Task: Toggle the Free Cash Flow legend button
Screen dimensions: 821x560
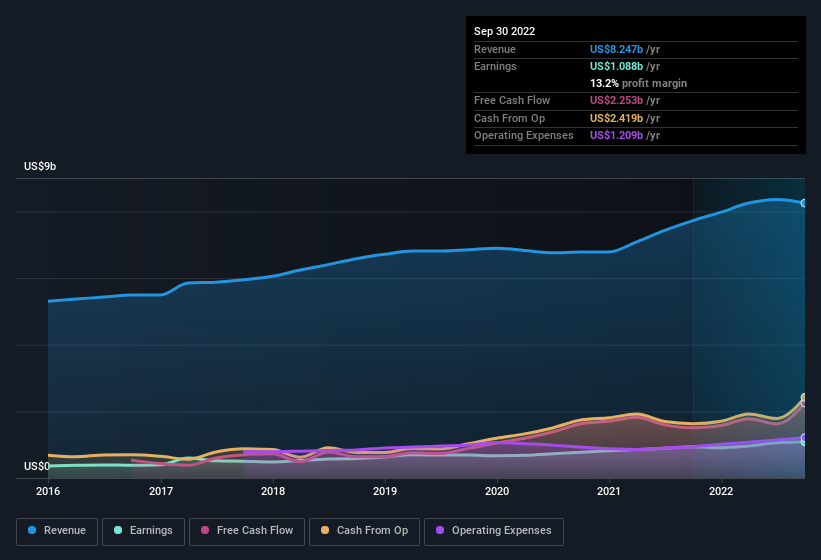Action: pyautogui.click(x=247, y=531)
